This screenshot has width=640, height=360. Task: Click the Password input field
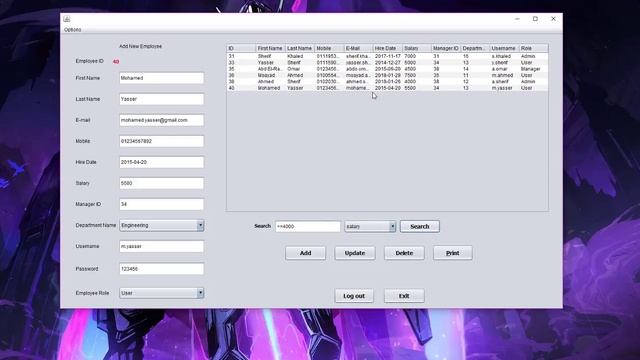click(162, 269)
